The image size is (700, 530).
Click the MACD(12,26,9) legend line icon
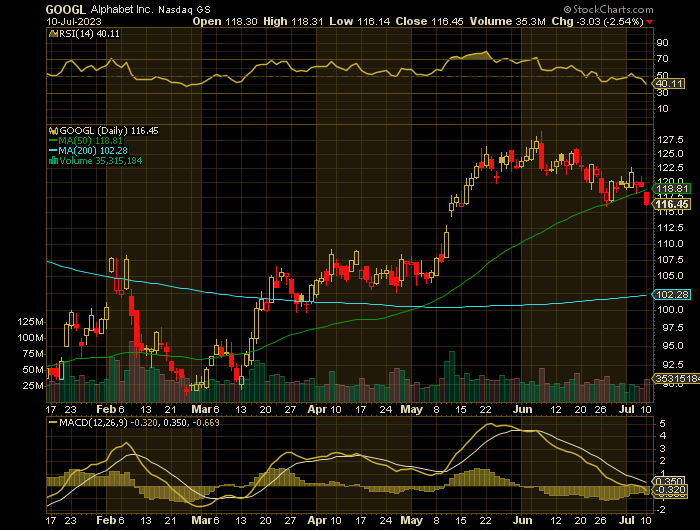tap(53, 422)
